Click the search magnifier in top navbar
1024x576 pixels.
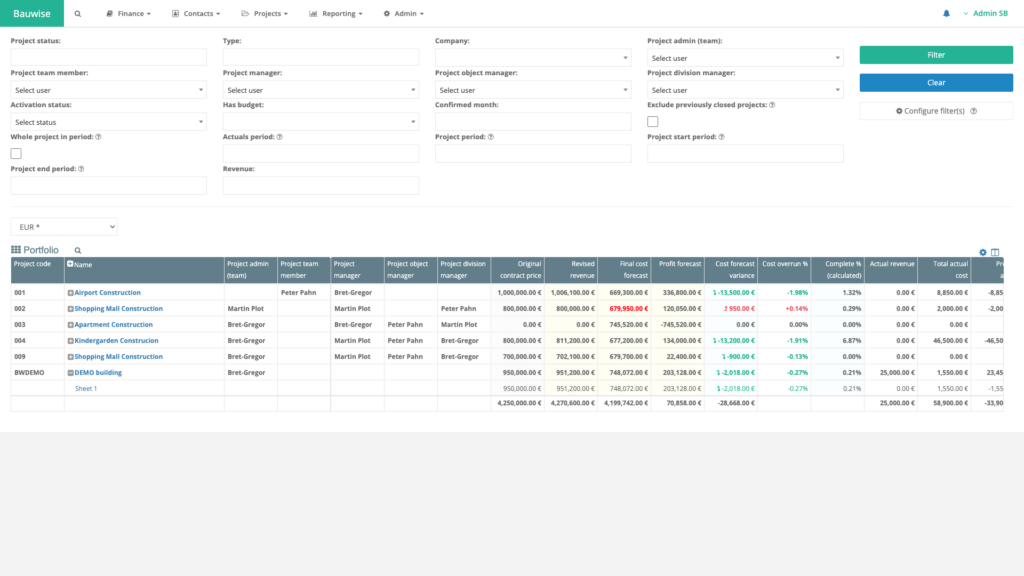pyautogui.click(x=78, y=14)
